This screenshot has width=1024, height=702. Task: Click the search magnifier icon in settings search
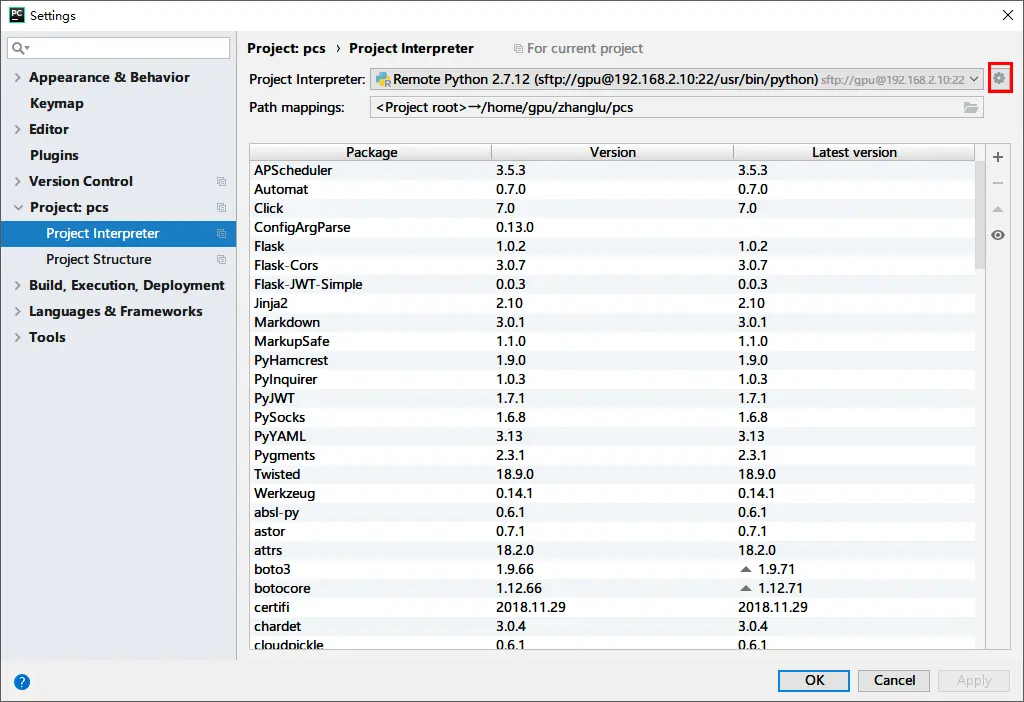point(20,48)
